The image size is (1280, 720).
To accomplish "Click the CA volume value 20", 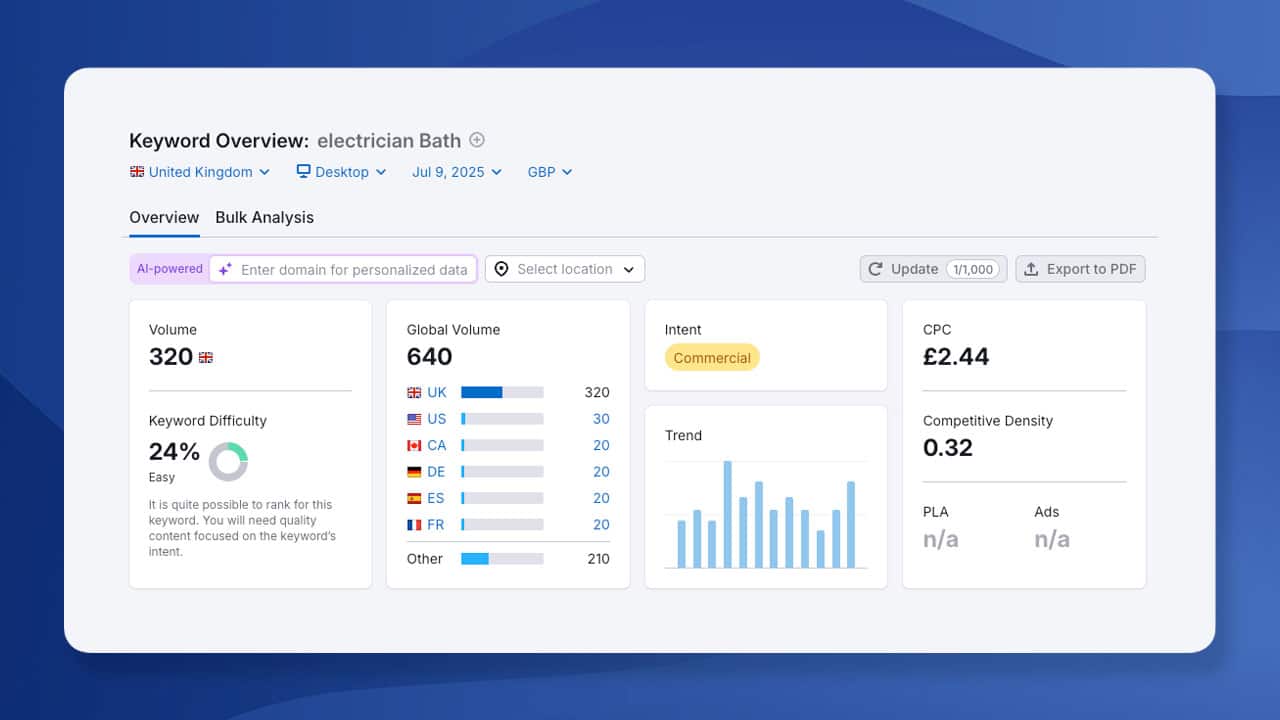I will pyautogui.click(x=600, y=445).
